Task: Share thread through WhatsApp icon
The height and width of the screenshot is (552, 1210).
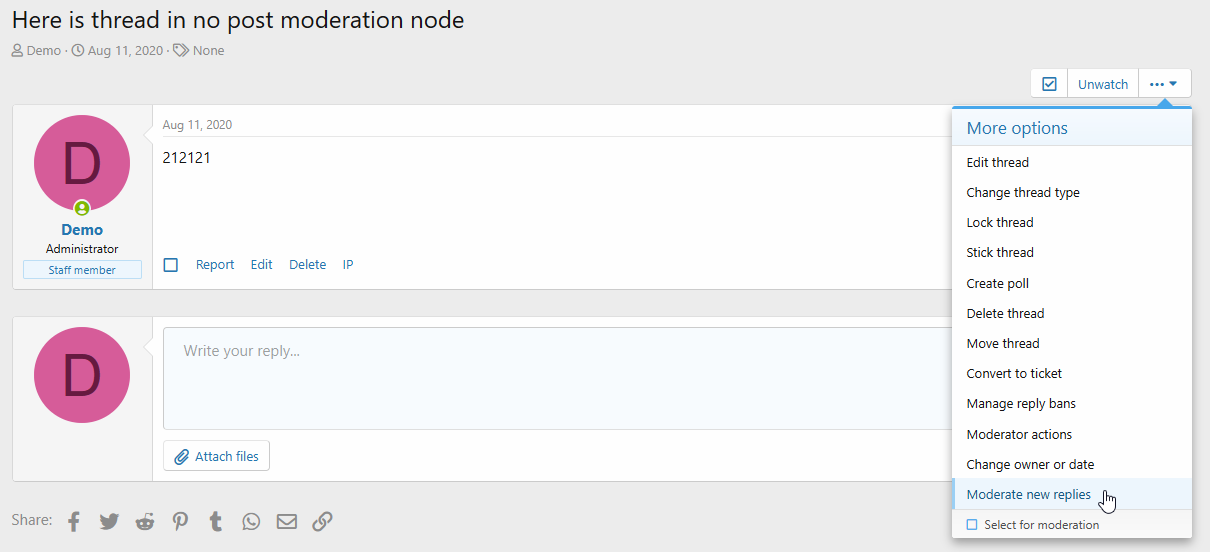Action: tap(251, 521)
